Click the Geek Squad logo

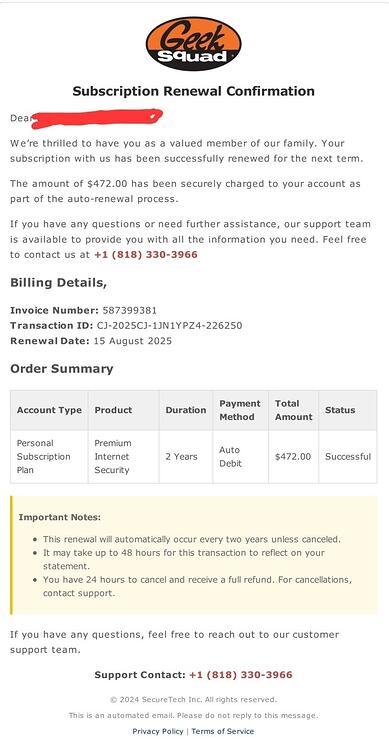pos(193,44)
